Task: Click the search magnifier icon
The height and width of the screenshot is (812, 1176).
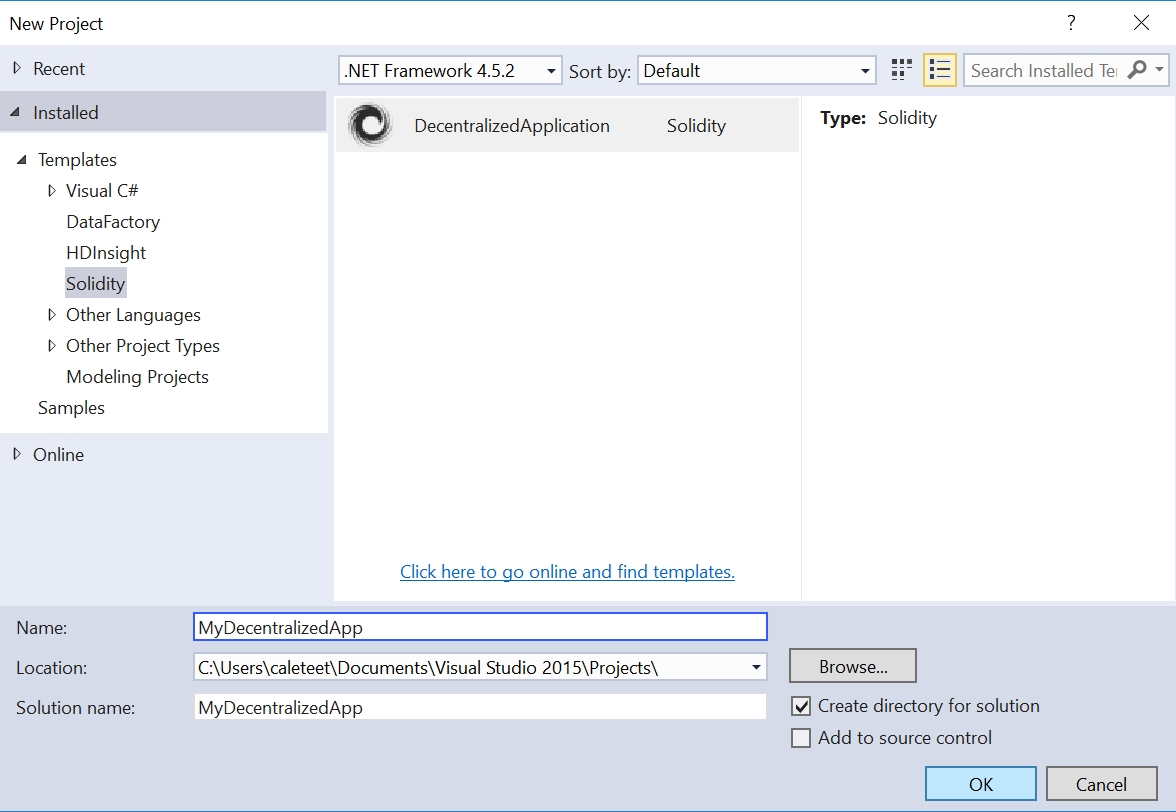Action: 1135,70
